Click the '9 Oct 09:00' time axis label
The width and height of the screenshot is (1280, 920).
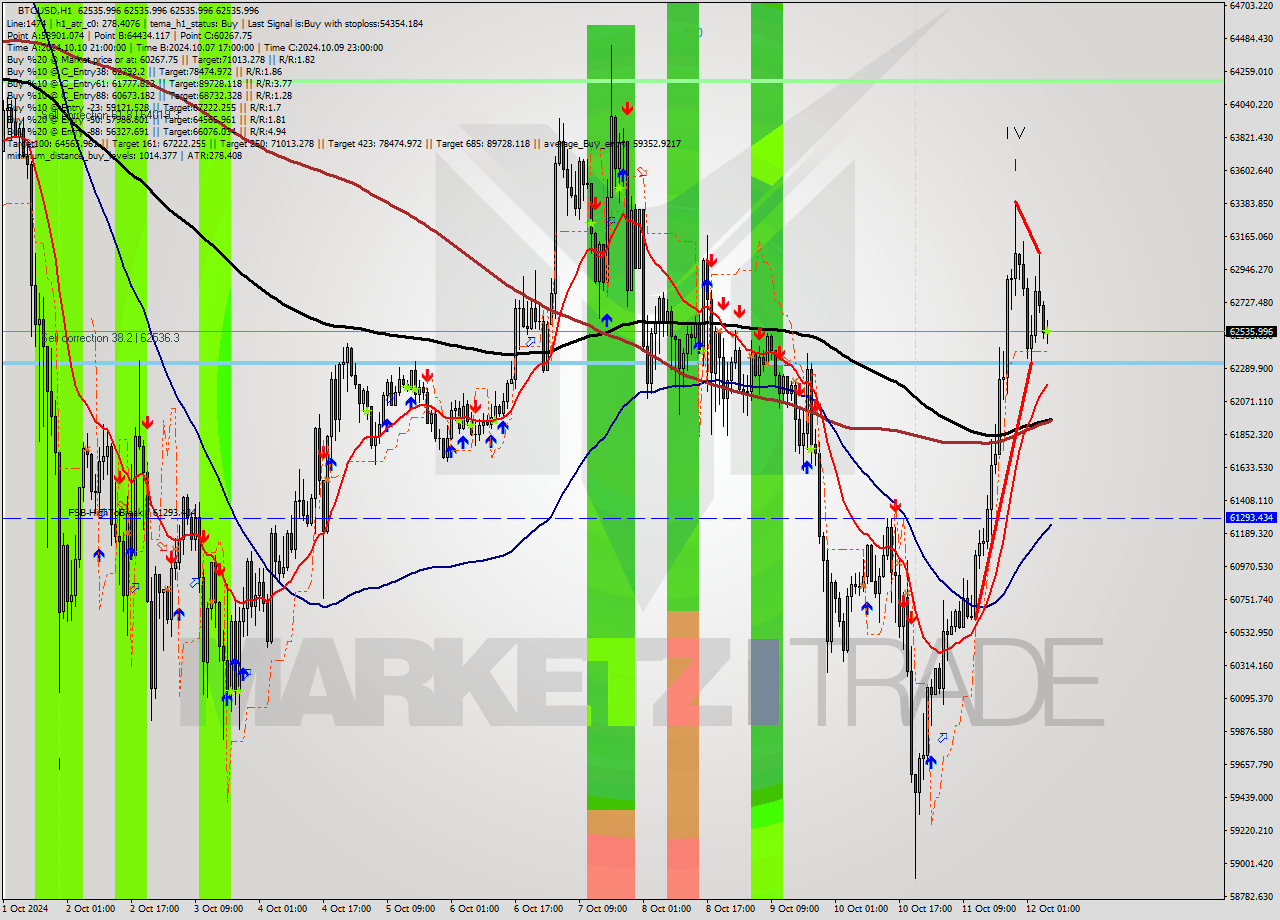794,909
